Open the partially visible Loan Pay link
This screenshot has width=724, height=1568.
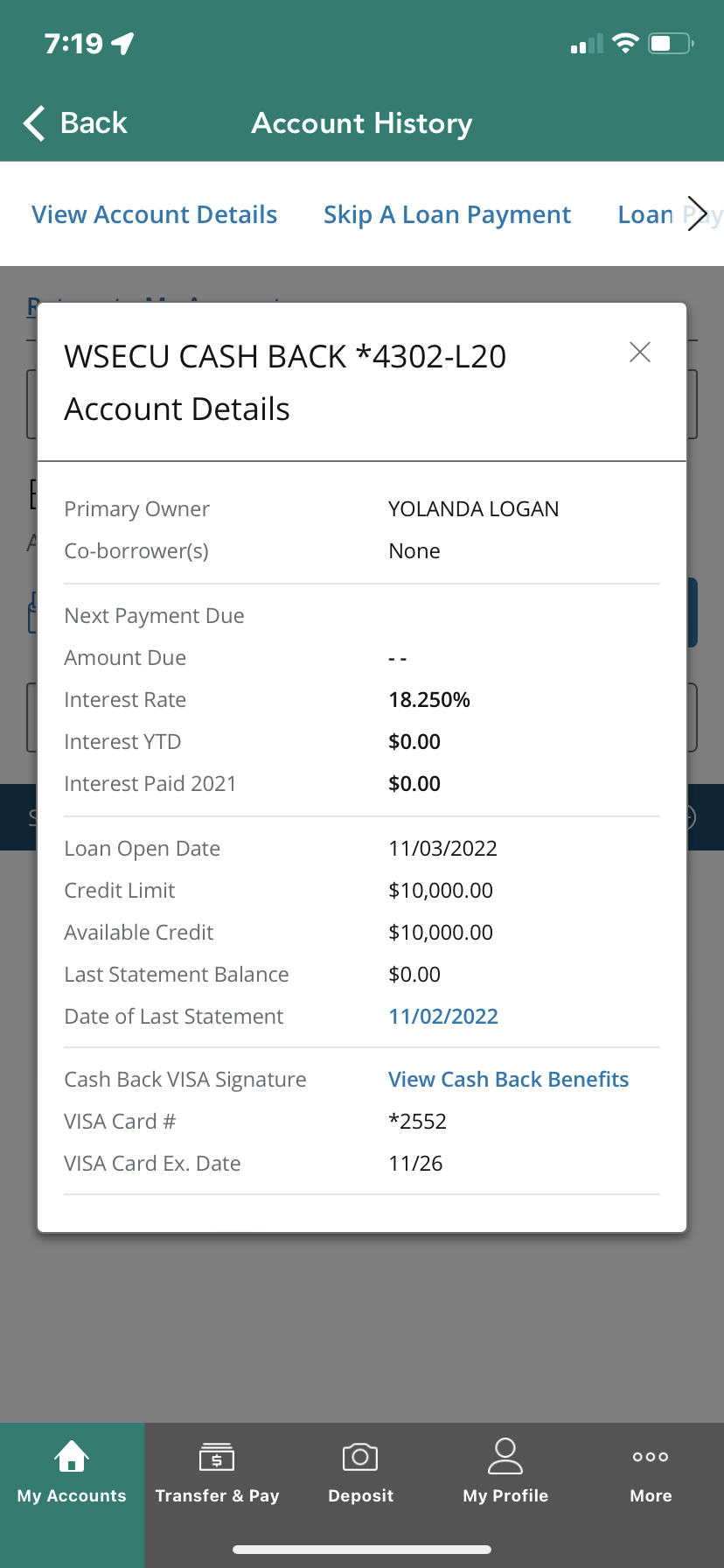[669, 214]
